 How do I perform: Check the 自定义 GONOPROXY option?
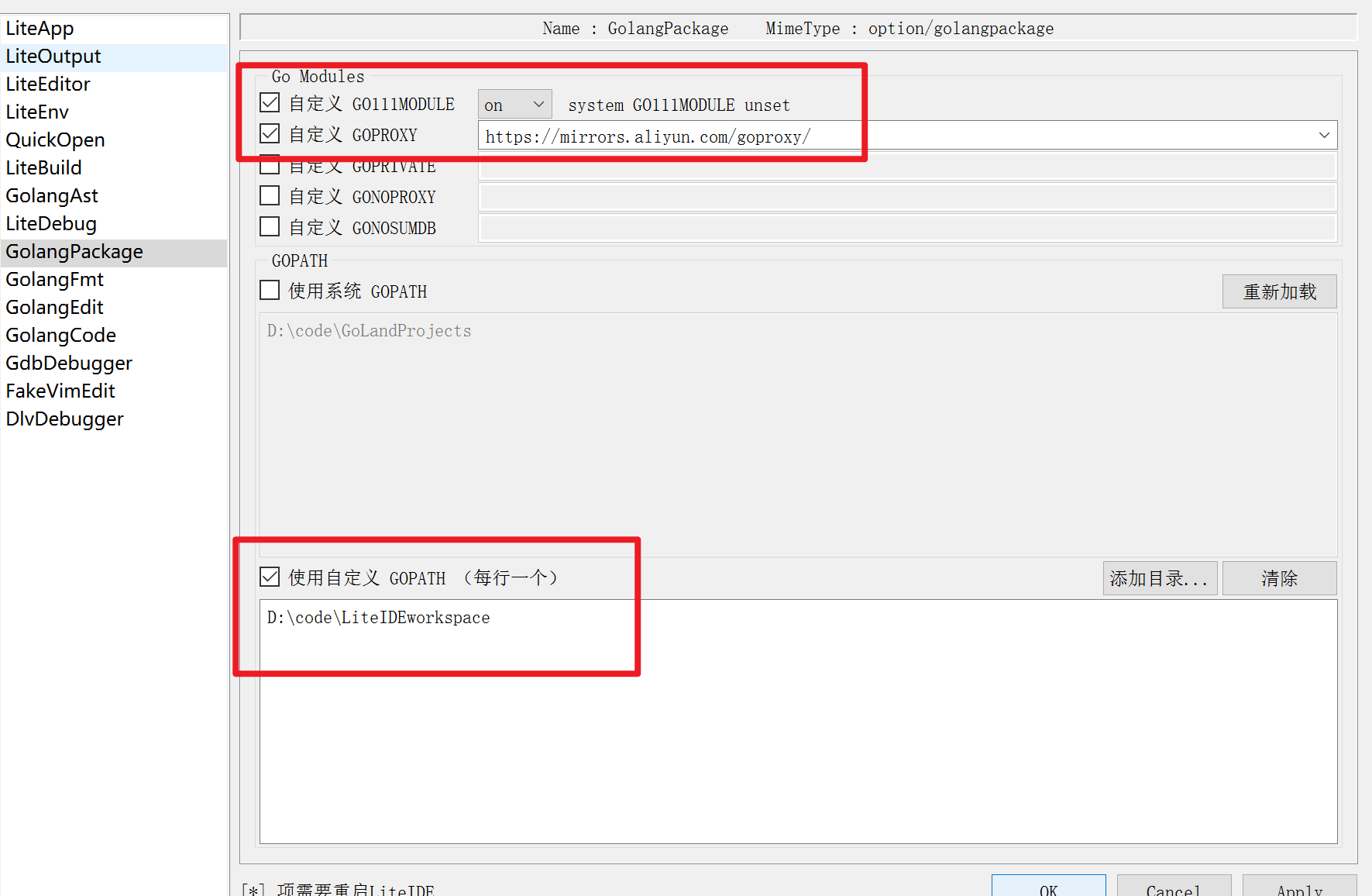click(x=269, y=195)
